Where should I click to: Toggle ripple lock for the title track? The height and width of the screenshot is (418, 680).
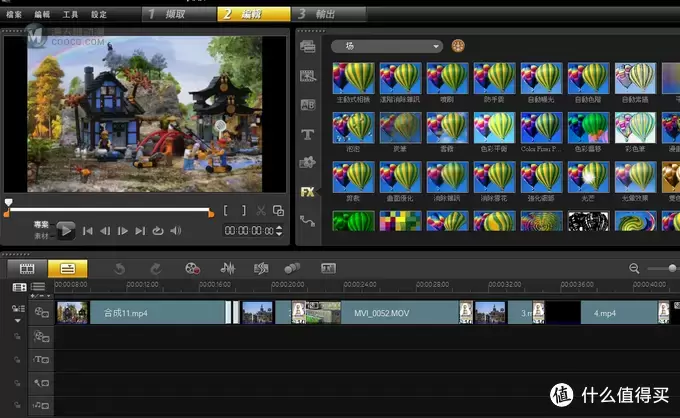17,360
